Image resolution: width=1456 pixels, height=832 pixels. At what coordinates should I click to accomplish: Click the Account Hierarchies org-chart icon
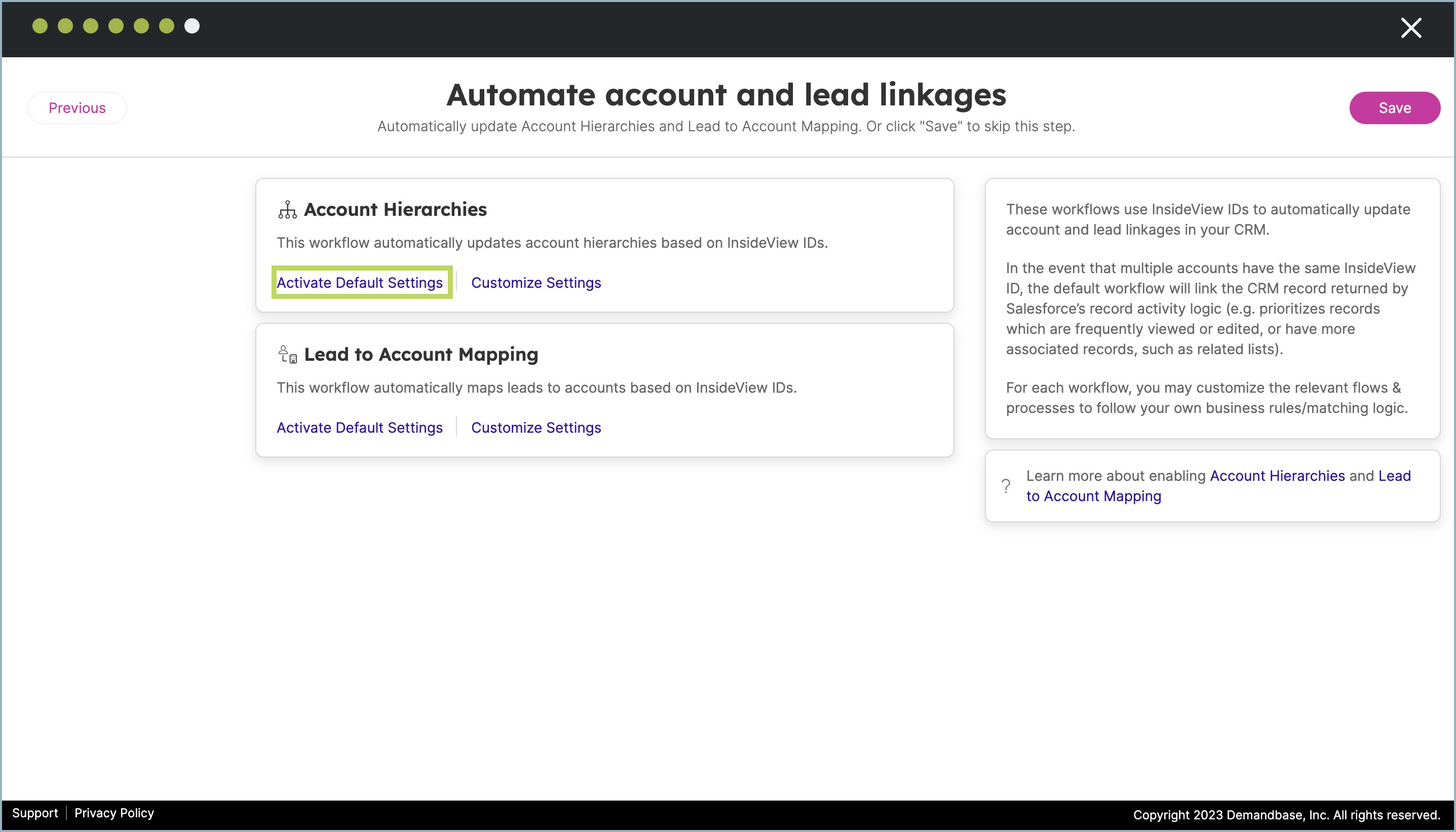click(x=287, y=210)
